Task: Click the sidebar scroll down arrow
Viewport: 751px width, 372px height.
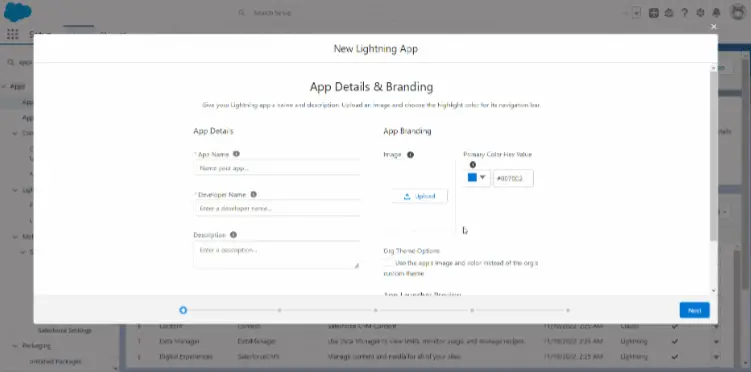Action: click(x=115, y=368)
